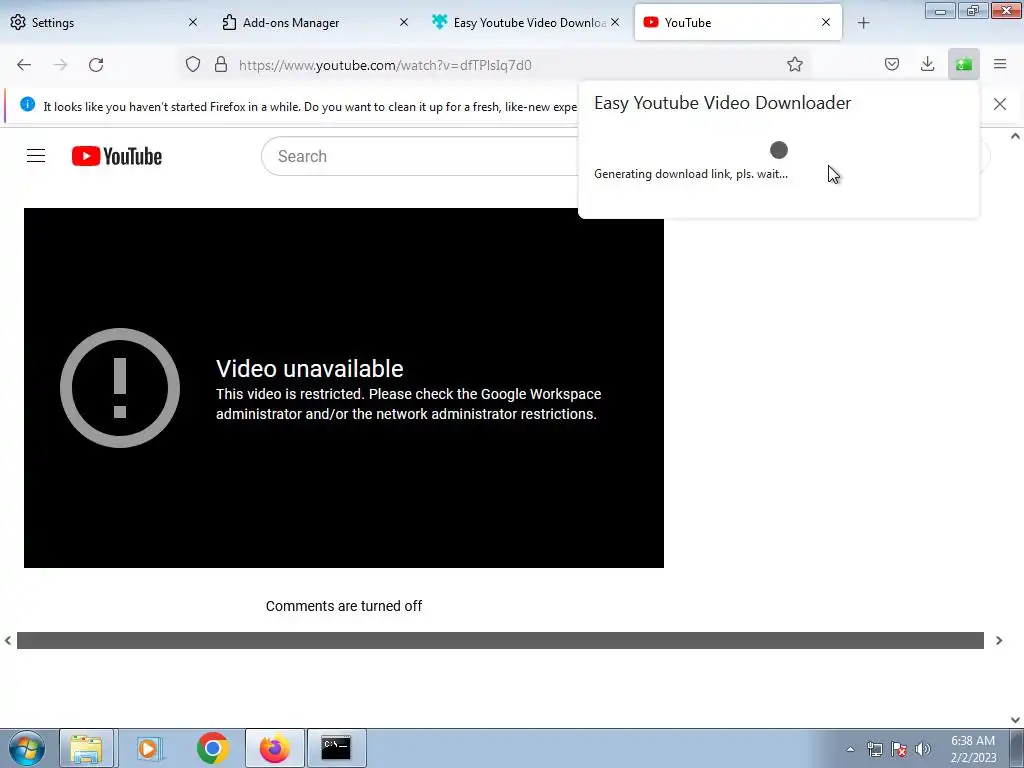1024x768 pixels.
Task: Open the network status tray icon
Action: pyautogui.click(x=874, y=749)
